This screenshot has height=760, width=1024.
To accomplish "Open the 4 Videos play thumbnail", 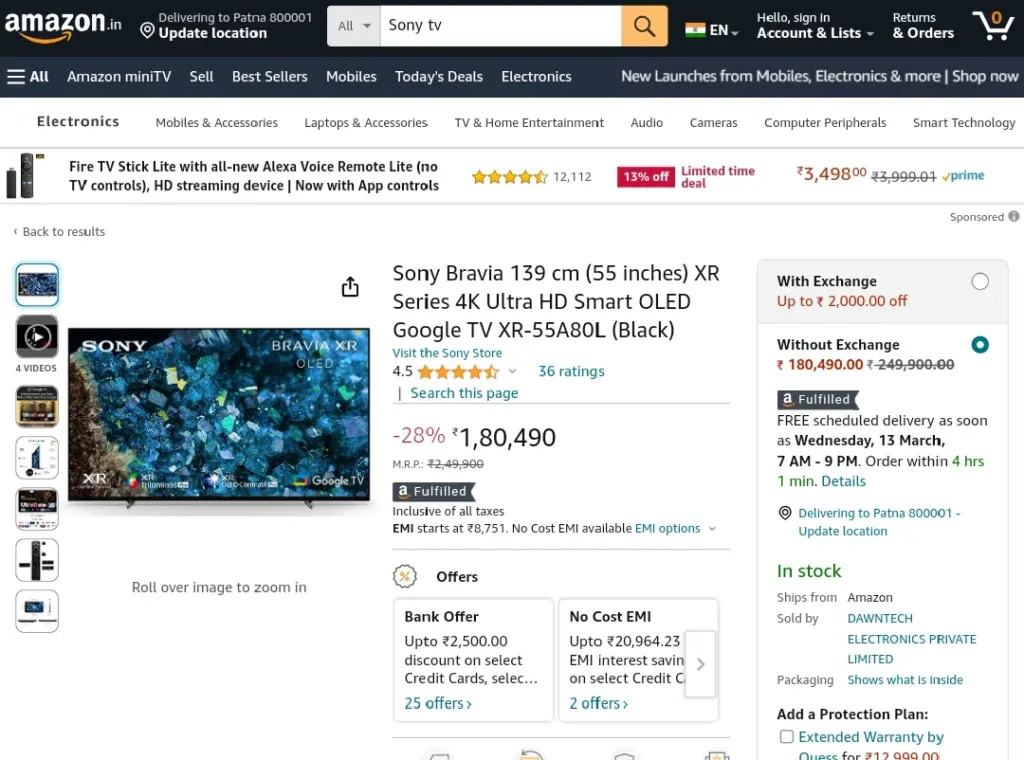I will pyautogui.click(x=37, y=337).
